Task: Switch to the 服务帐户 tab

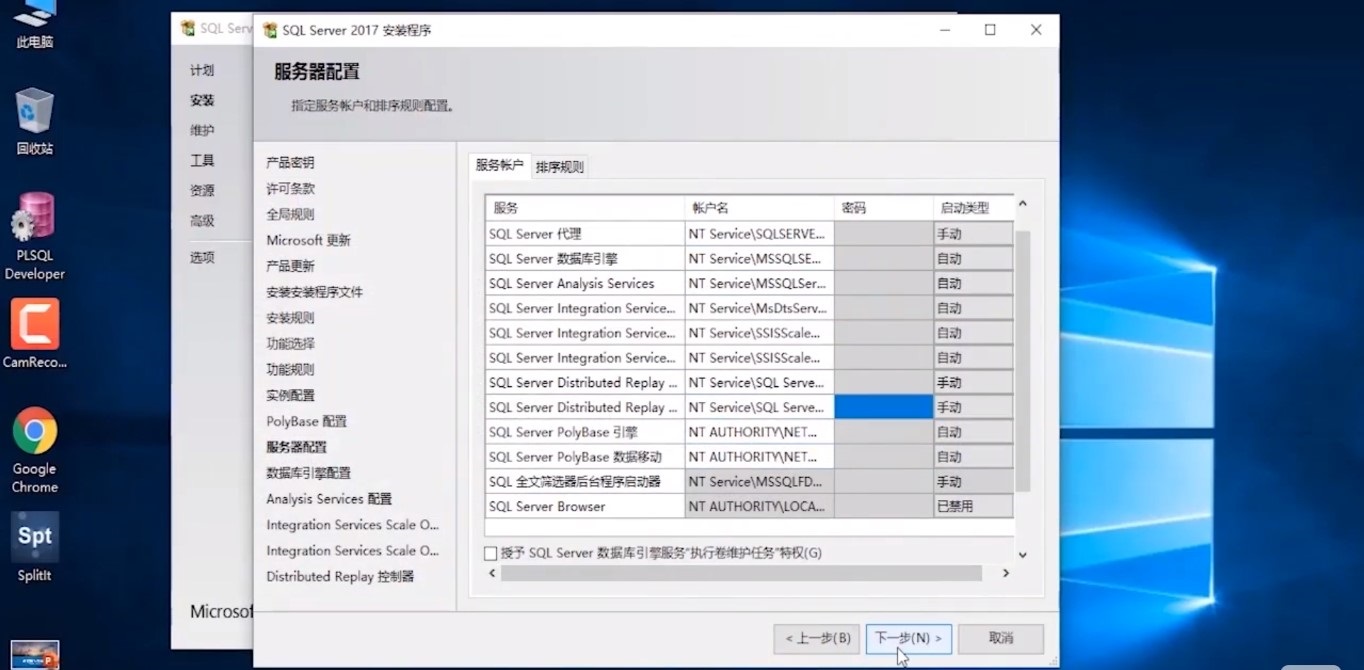Action: pyautogui.click(x=499, y=165)
